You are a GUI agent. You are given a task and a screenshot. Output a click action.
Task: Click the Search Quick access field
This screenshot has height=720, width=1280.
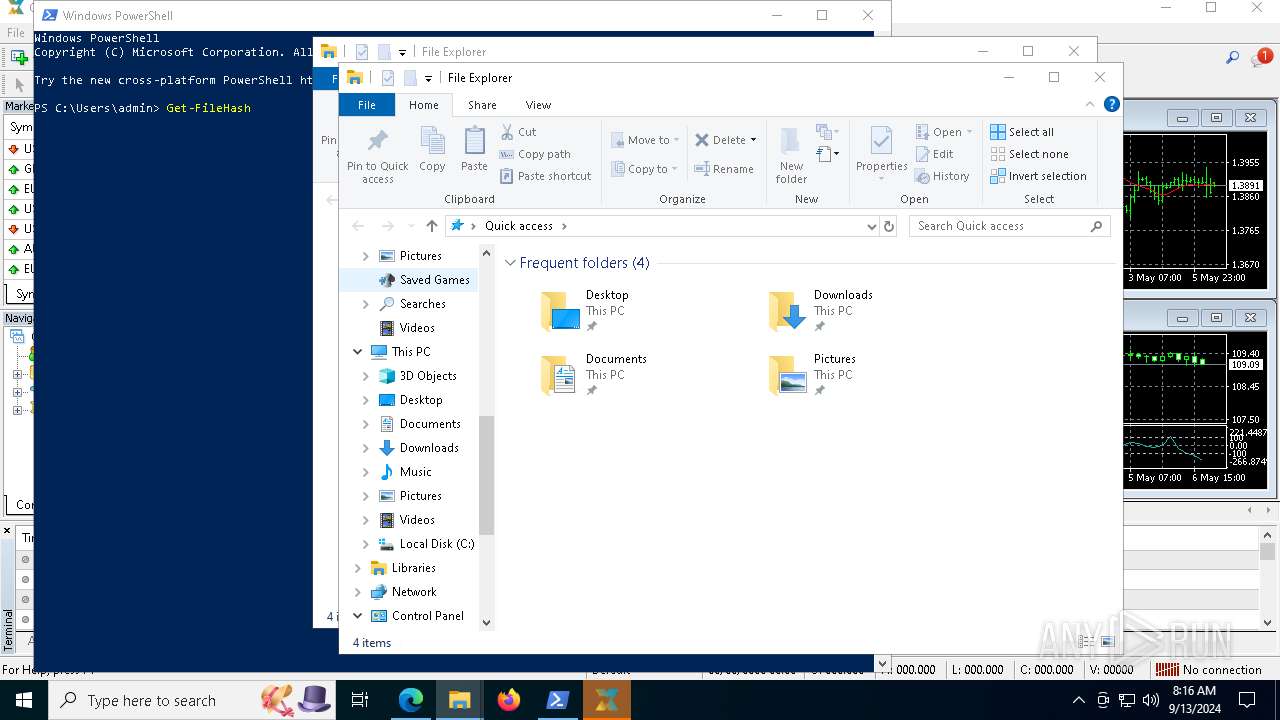1010,226
